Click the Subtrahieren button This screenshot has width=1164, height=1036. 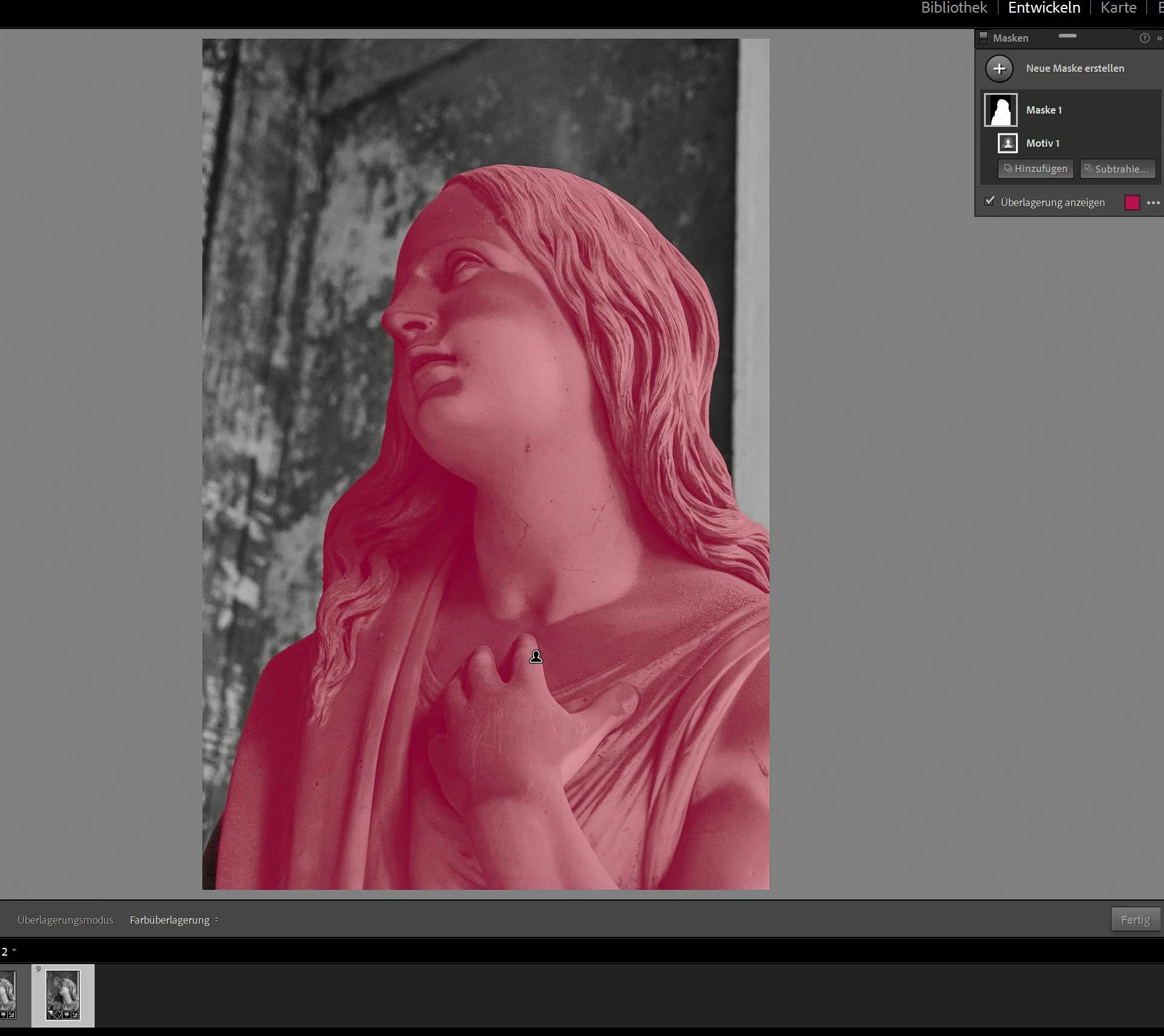pos(1117,169)
